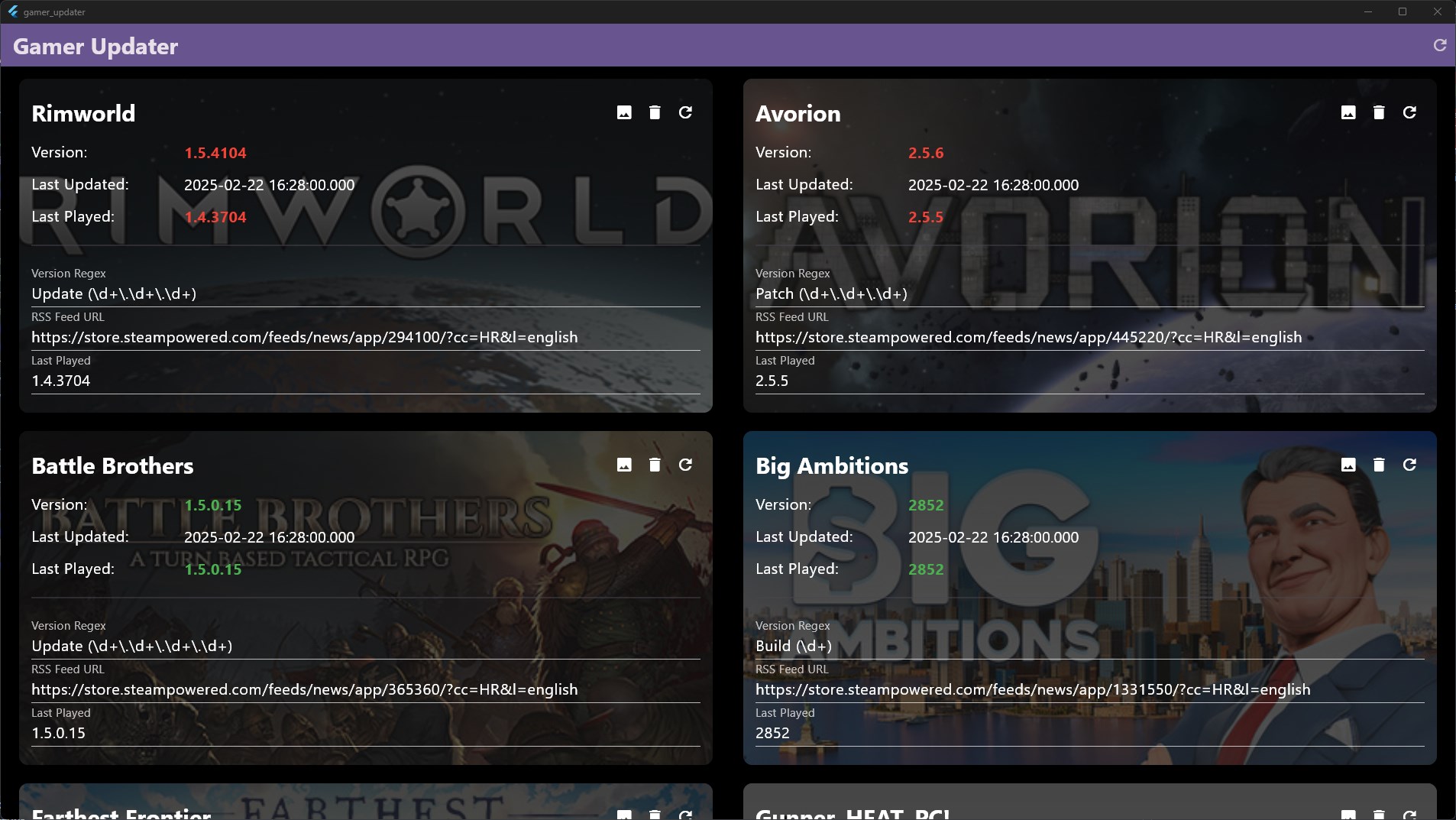Delete the Avorion game entry
Viewport: 1456px width, 820px height.
click(1379, 113)
